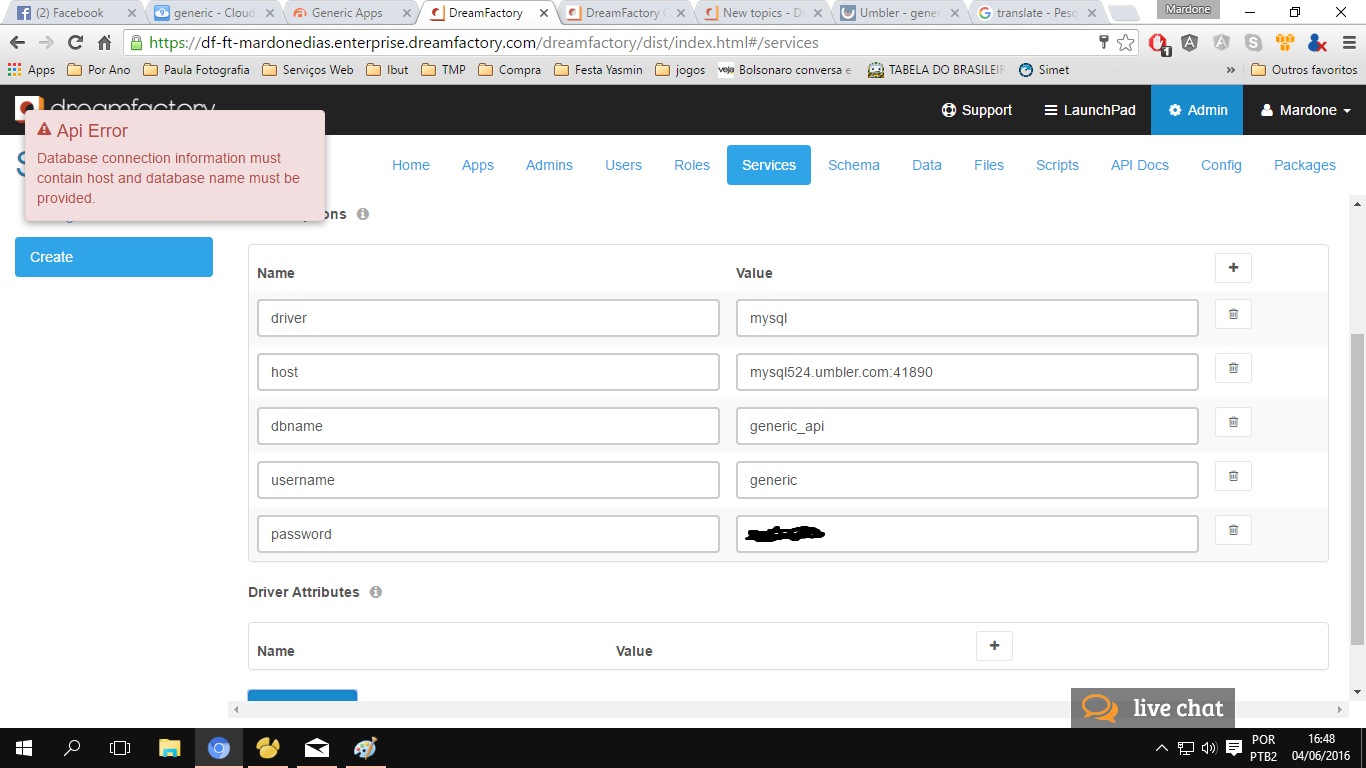The image size is (1366, 768).
Task: Navigate to the Scripts section
Action: (1057, 165)
